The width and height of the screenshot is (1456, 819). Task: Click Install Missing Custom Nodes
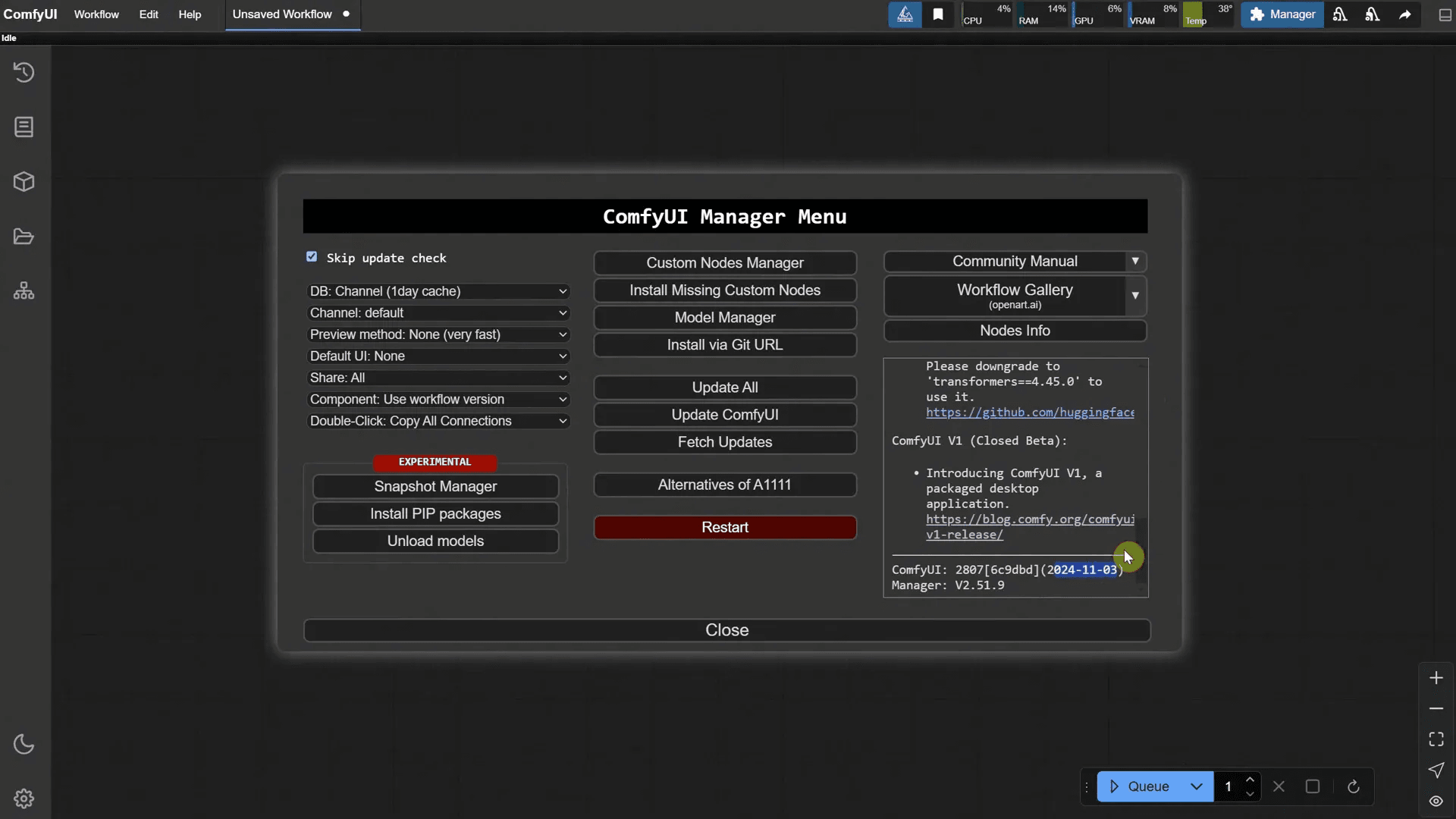725,290
